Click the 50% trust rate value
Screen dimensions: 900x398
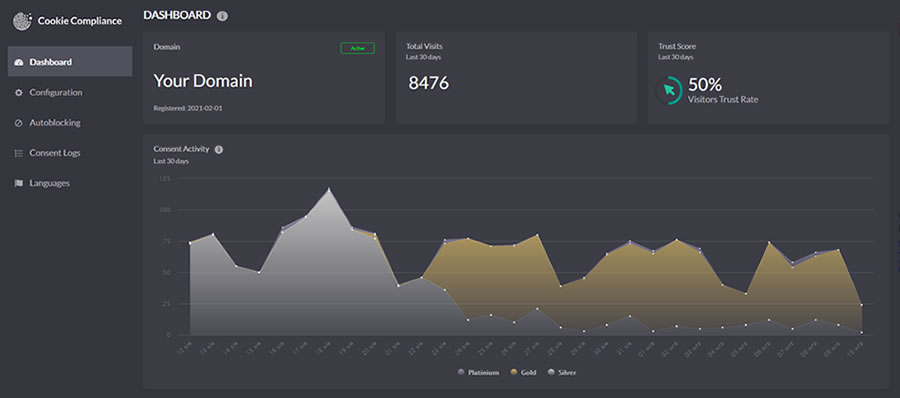(705, 85)
